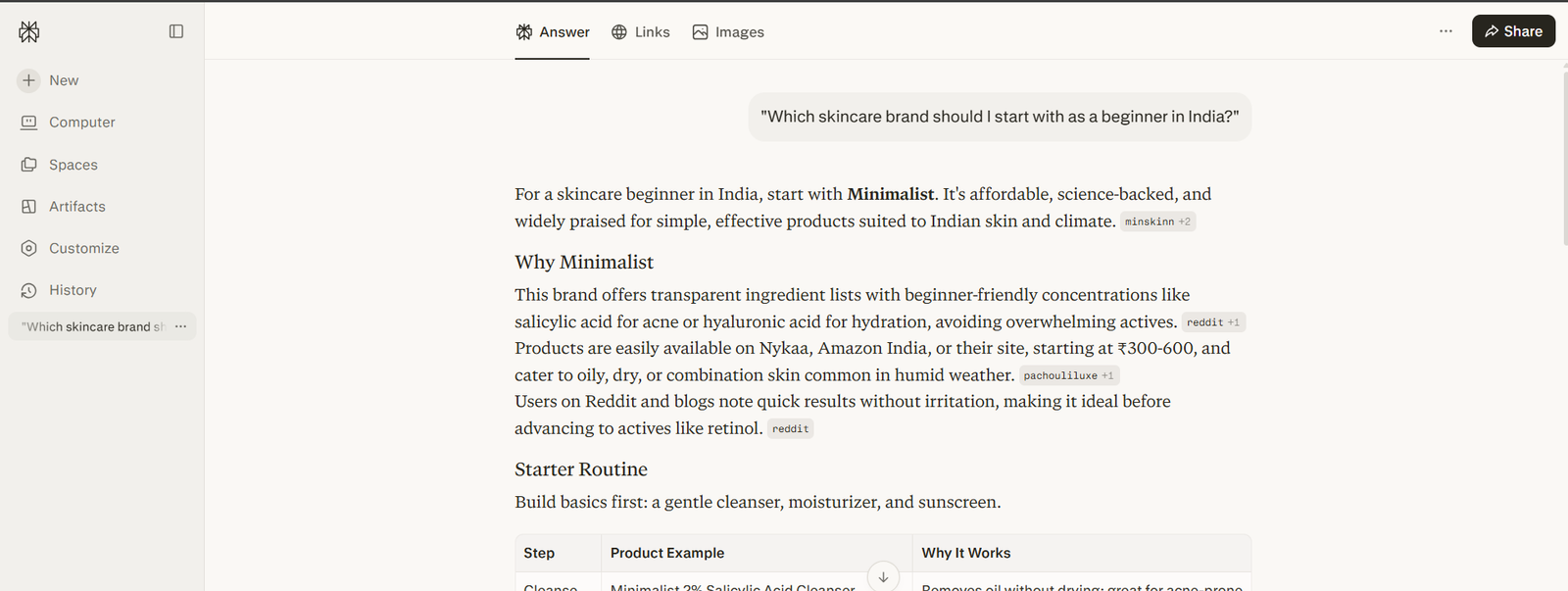Collapse the sidebar panel toggle
1568x591 pixels.
176,31
